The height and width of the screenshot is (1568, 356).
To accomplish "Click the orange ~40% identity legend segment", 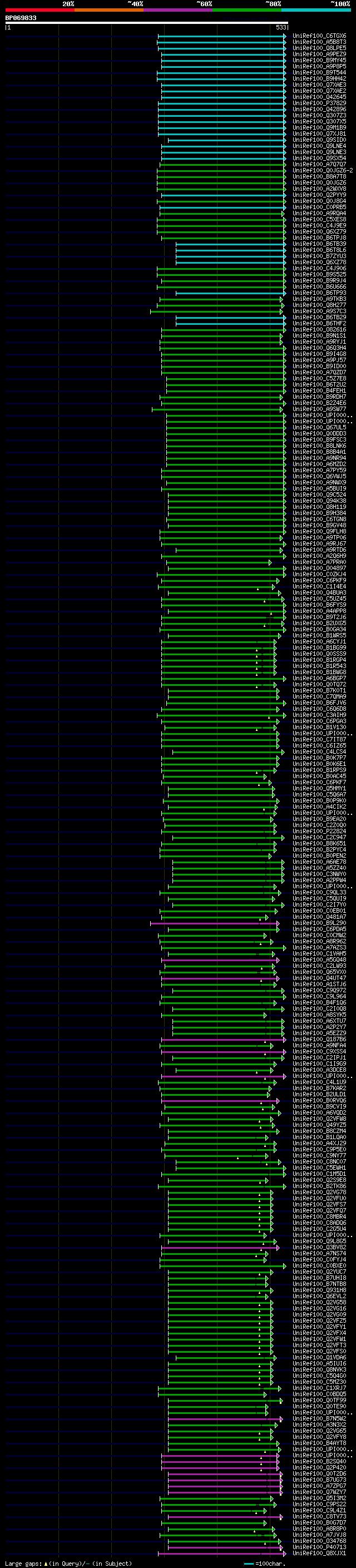I will pos(109,10).
